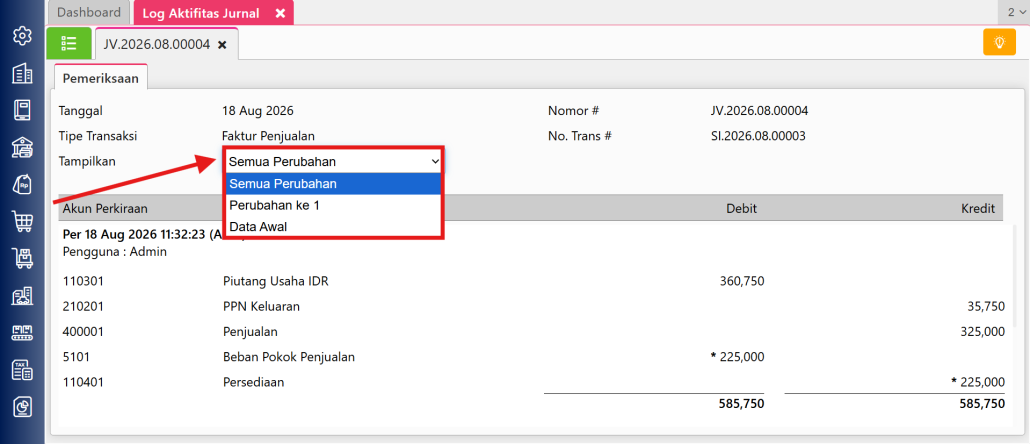Open the cash and bank icon
The height and width of the screenshot is (444, 1030).
23,147
